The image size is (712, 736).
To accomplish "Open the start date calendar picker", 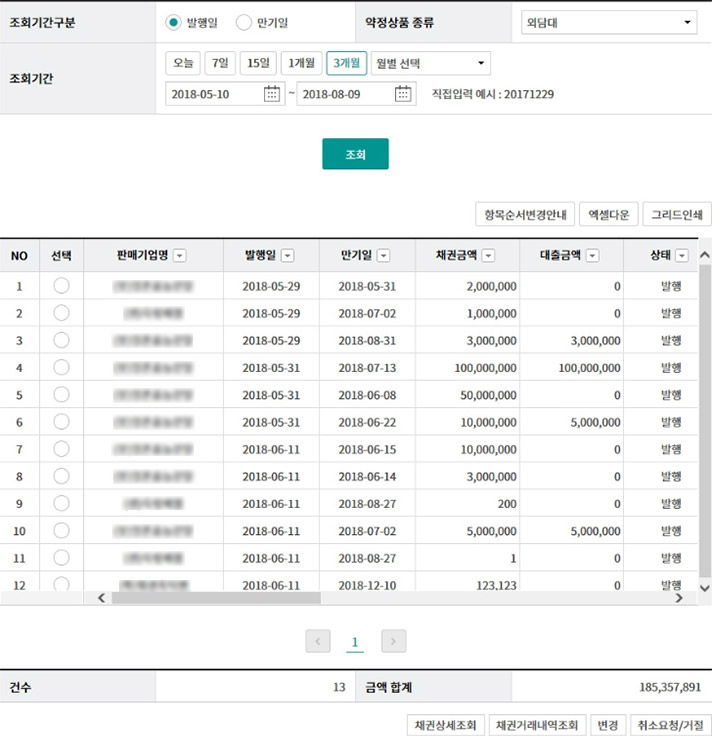I will [272, 94].
